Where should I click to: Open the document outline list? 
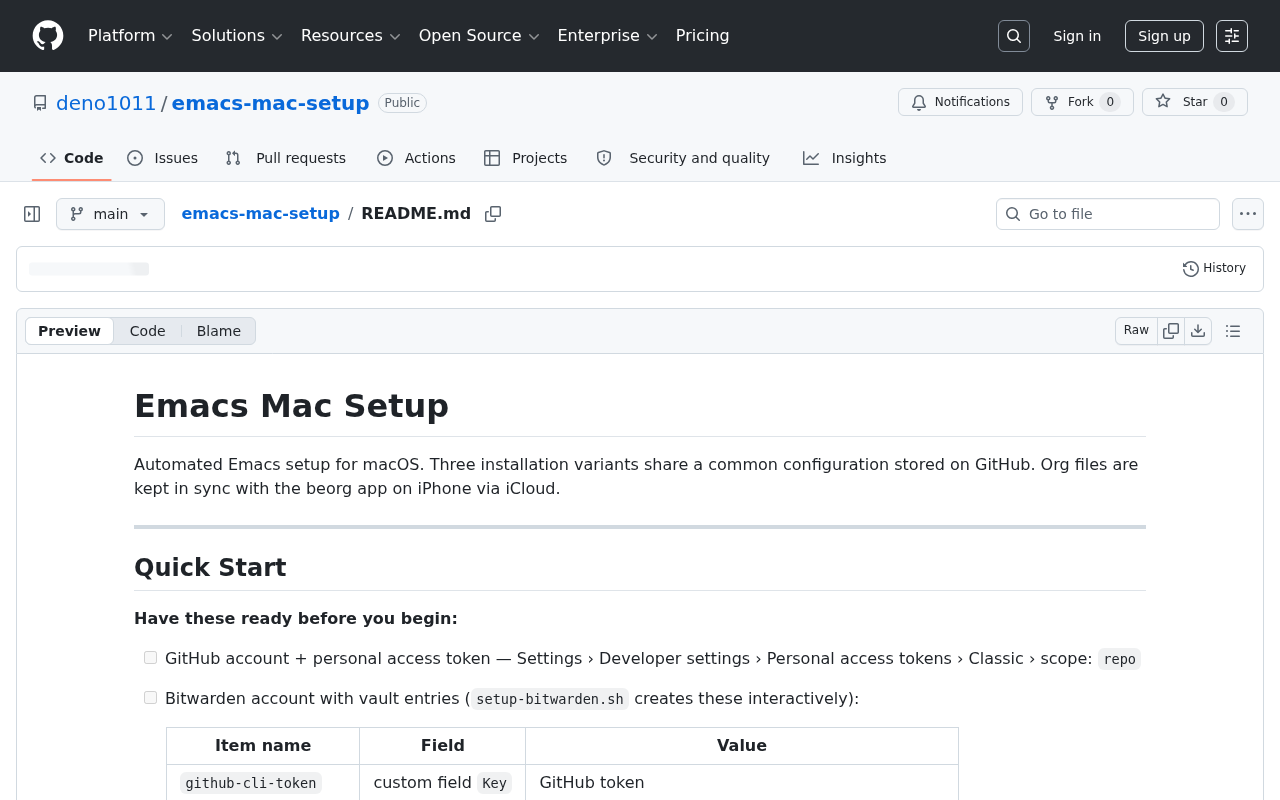[x=1233, y=331]
